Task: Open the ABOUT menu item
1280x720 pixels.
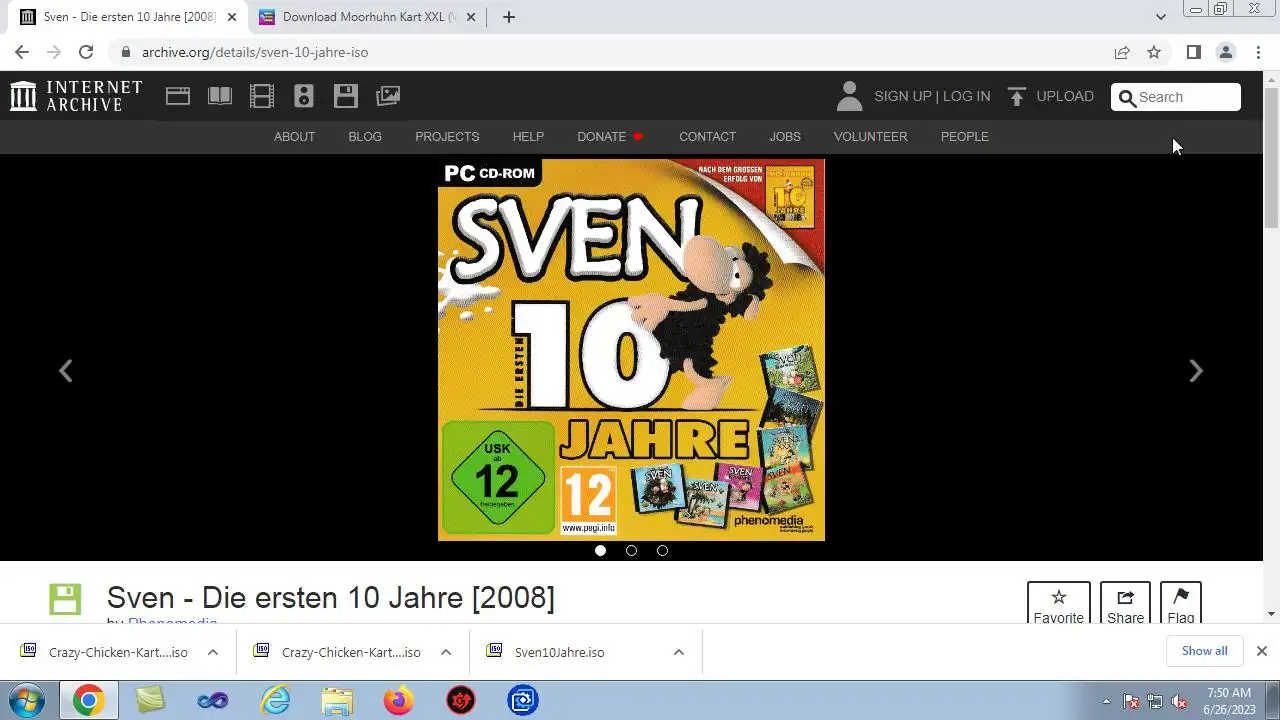Action: pos(294,137)
